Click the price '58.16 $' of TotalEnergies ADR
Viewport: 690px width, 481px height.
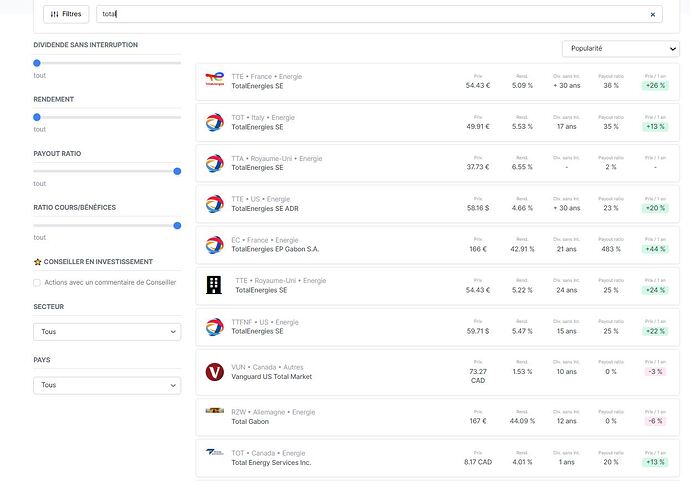coord(478,208)
